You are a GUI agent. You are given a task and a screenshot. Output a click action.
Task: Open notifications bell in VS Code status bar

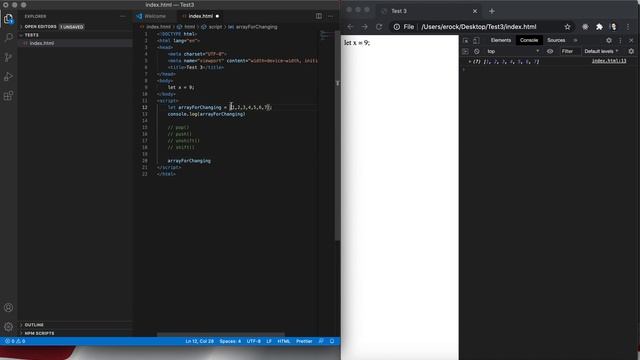point(332,341)
